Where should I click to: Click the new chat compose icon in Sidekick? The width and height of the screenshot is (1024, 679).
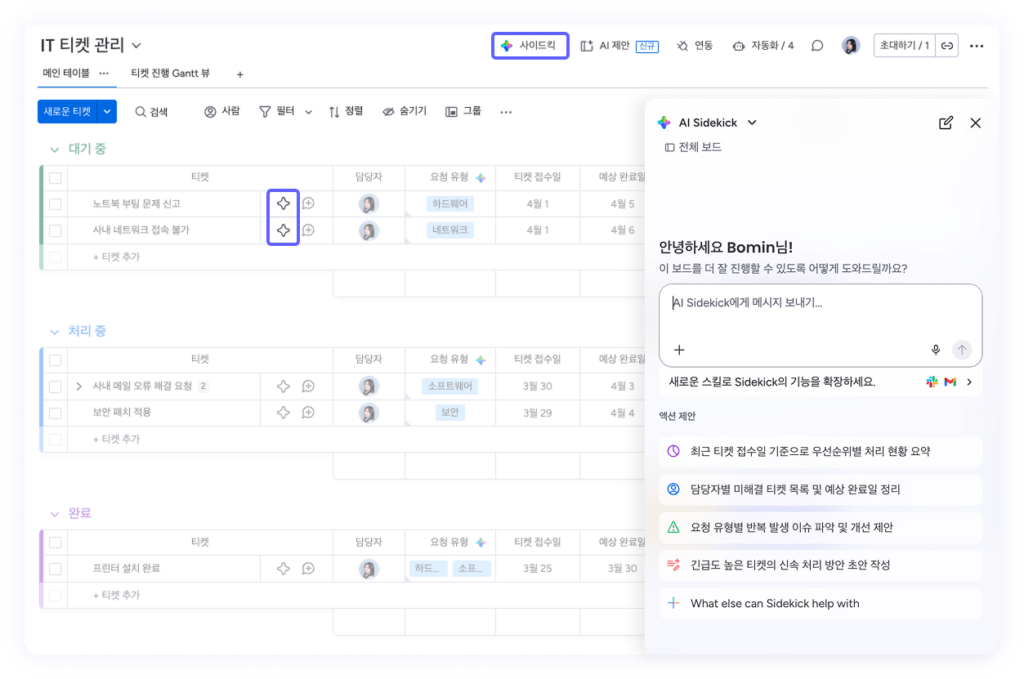point(946,123)
